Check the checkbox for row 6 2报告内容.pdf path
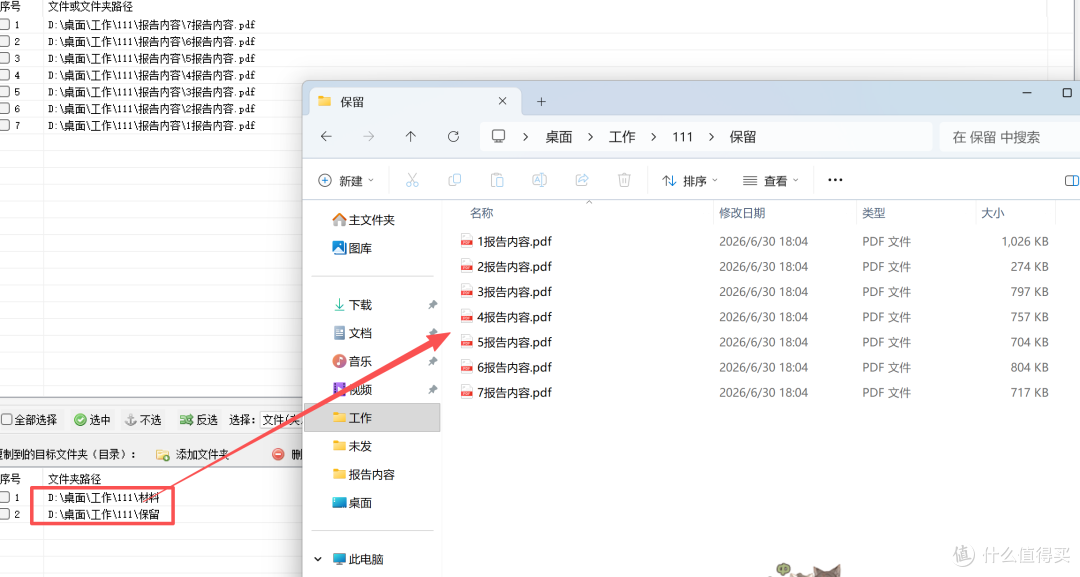This screenshot has width=1080, height=577. tap(5, 108)
